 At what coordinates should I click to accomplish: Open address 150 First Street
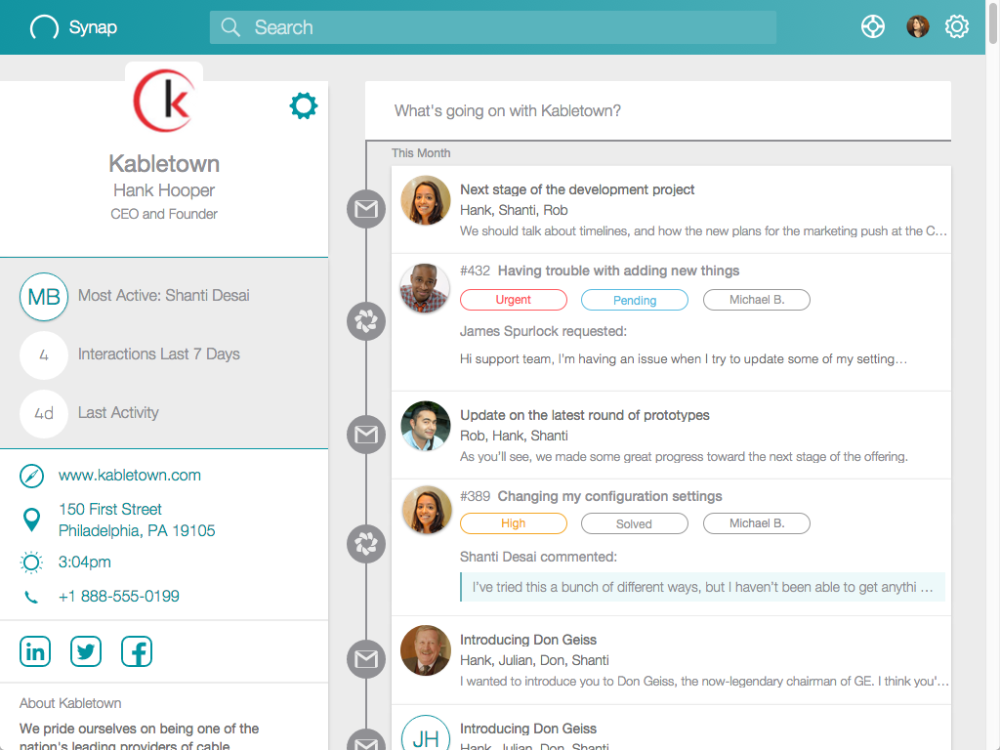[x=136, y=520]
